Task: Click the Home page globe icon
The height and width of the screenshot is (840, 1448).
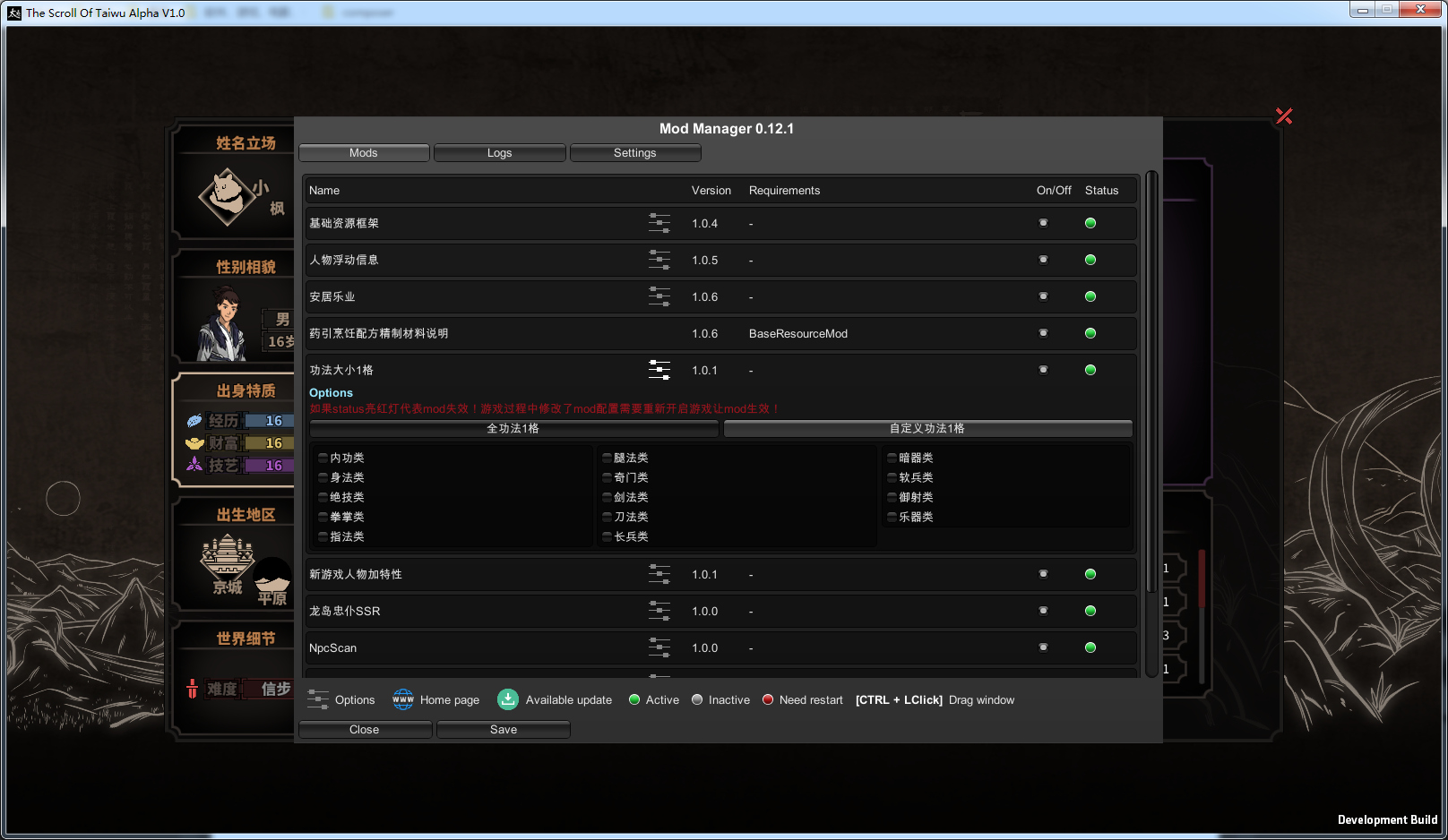Action: tap(403, 699)
